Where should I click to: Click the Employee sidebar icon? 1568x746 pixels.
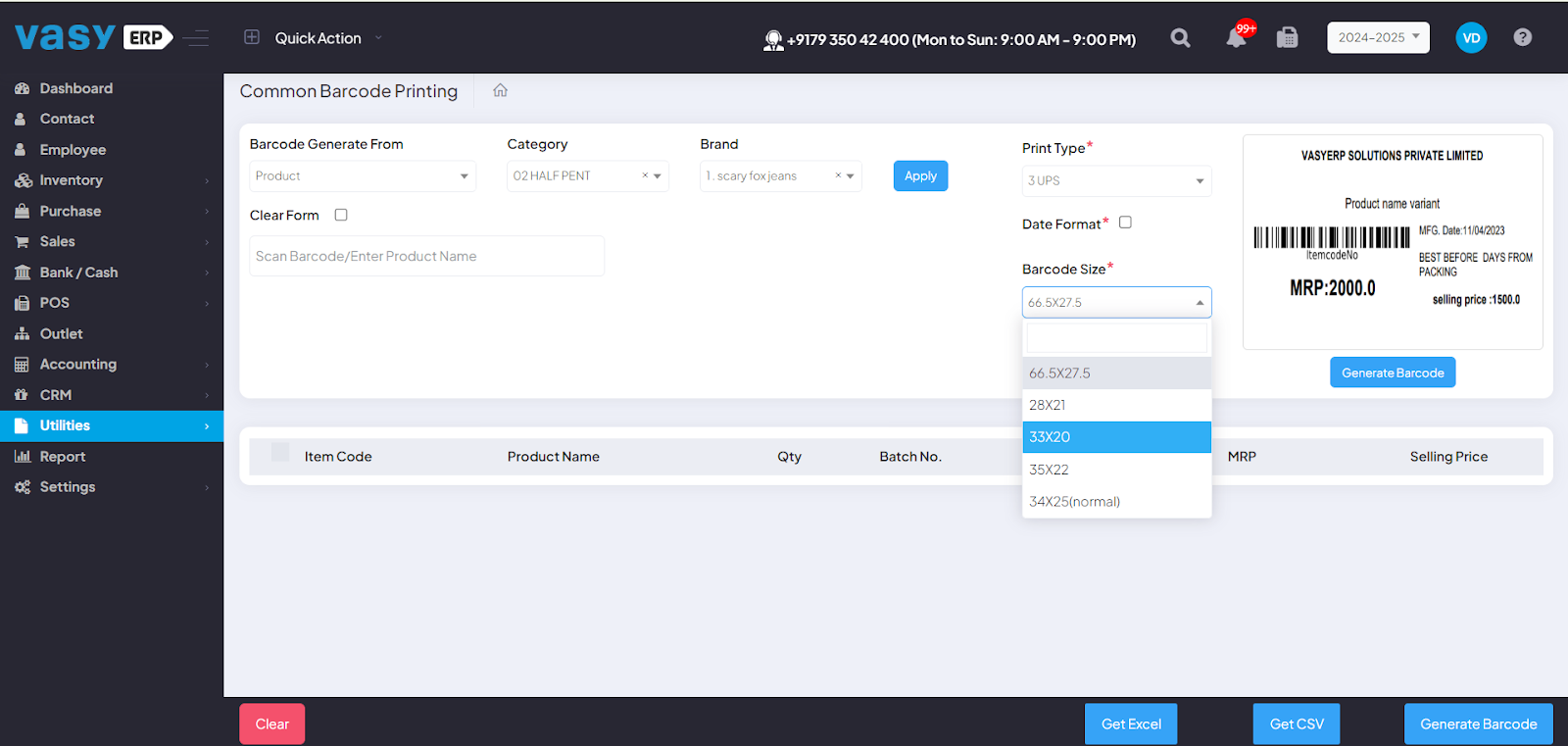(21, 150)
